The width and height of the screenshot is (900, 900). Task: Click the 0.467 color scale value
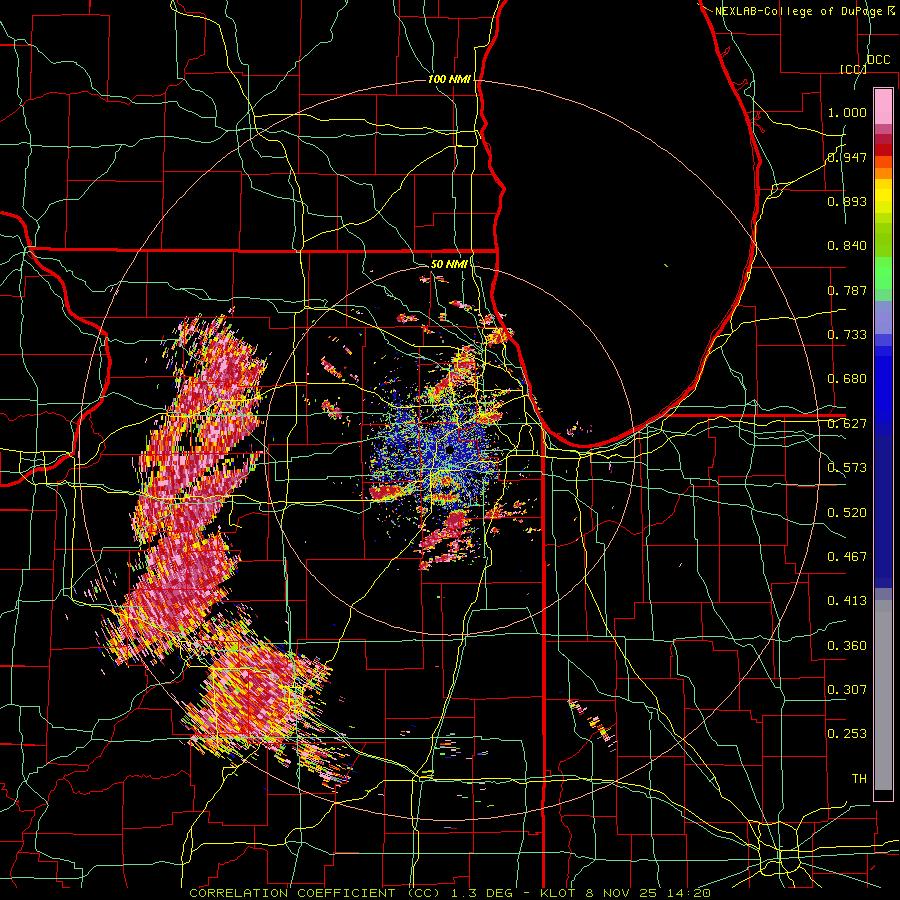pos(847,557)
